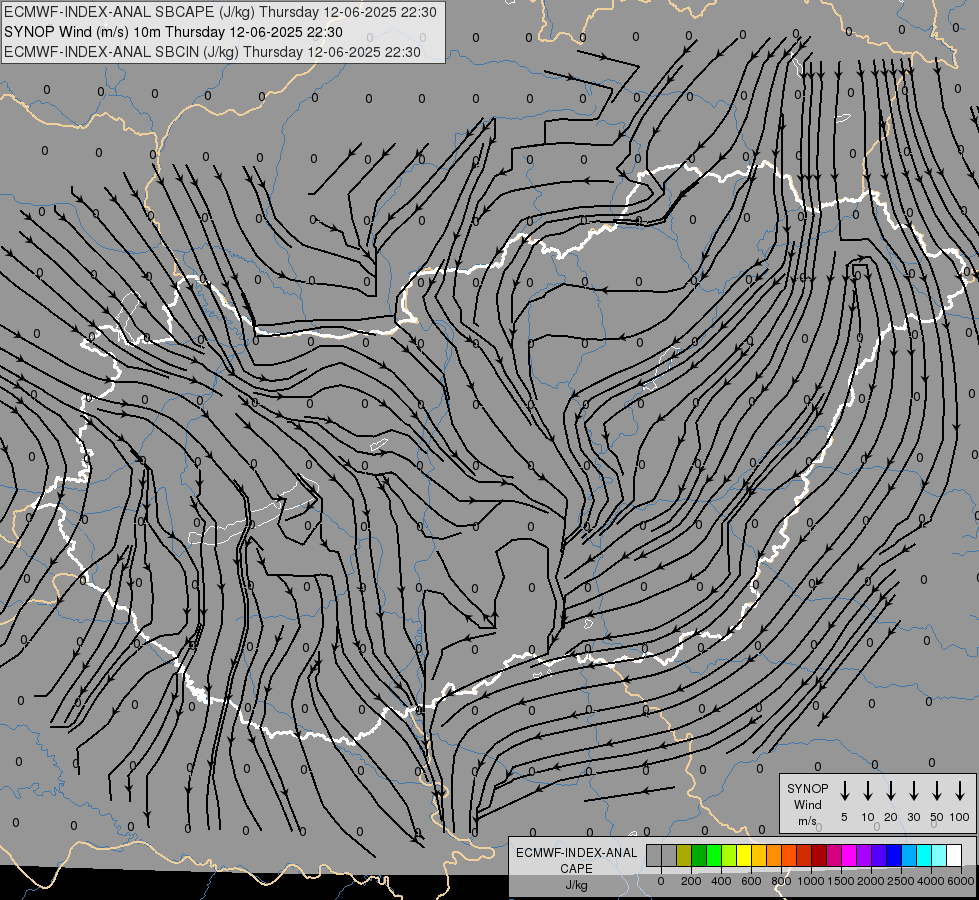
Task: Click the 100 m/s wind arrow symbol
Action: point(960,790)
